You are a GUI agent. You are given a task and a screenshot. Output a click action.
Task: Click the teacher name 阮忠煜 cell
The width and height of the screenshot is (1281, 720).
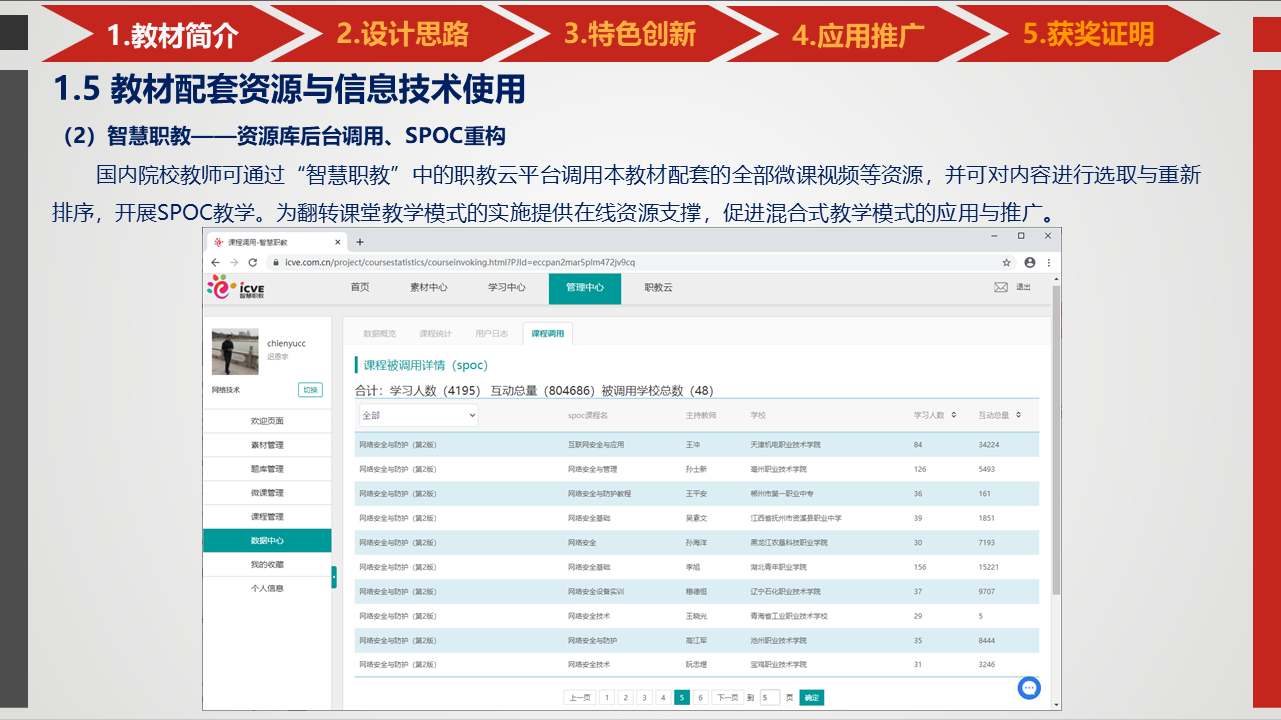coord(696,664)
